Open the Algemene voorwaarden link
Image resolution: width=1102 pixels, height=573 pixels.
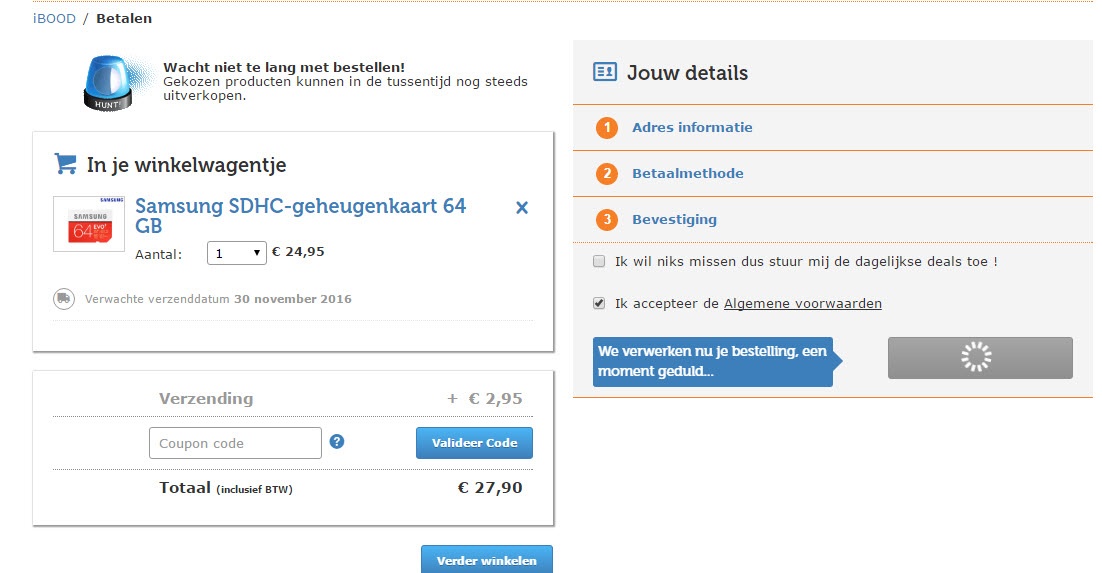802,304
